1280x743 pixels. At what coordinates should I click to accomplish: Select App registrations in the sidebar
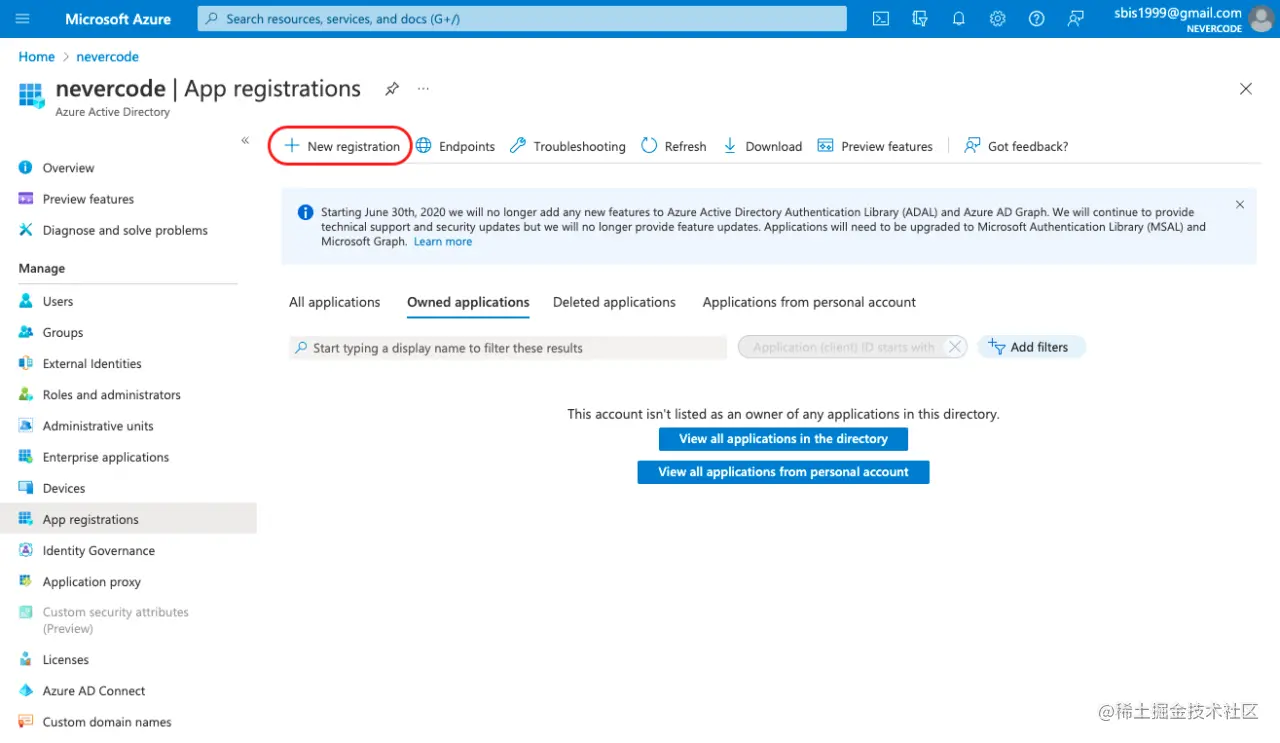(128, 519)
